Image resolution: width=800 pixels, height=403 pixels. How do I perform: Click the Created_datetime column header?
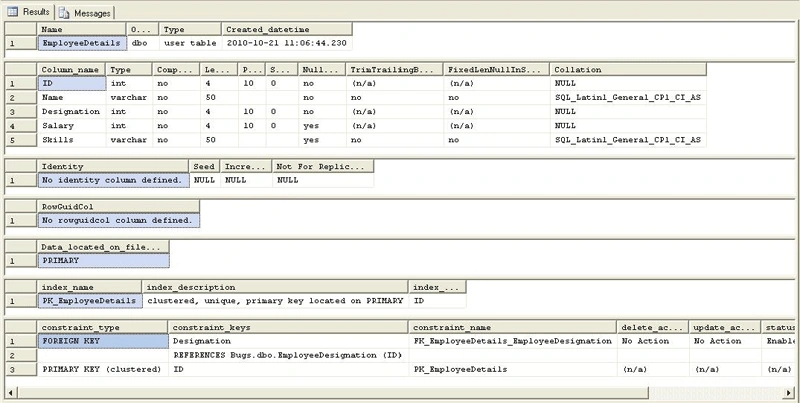287,30
